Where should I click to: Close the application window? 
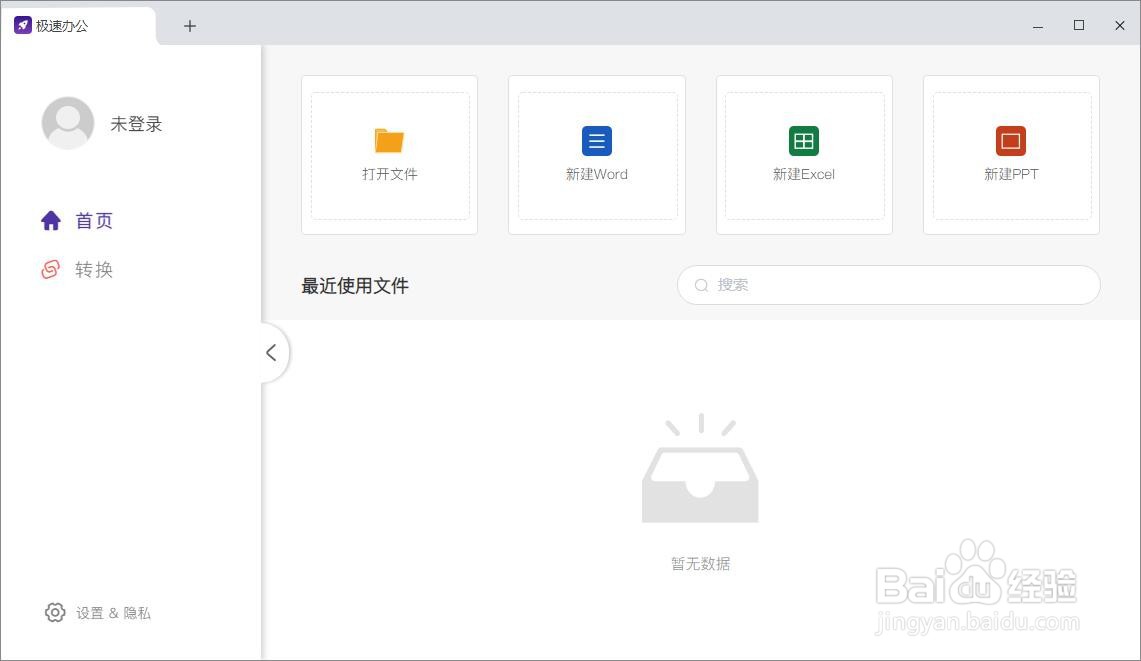tap(1119, 25)
